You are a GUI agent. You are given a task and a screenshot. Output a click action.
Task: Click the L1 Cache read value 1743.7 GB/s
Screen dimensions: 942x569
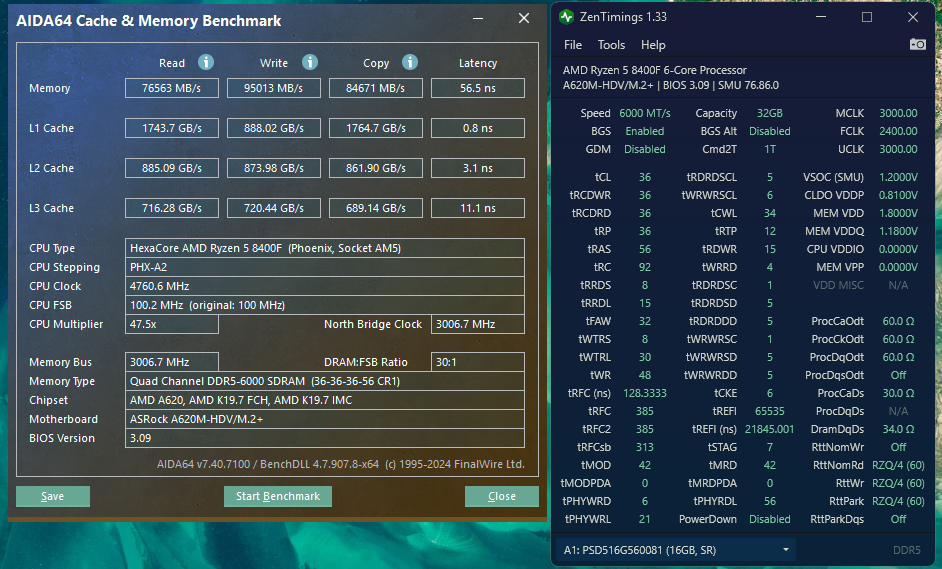coord(172,128)
